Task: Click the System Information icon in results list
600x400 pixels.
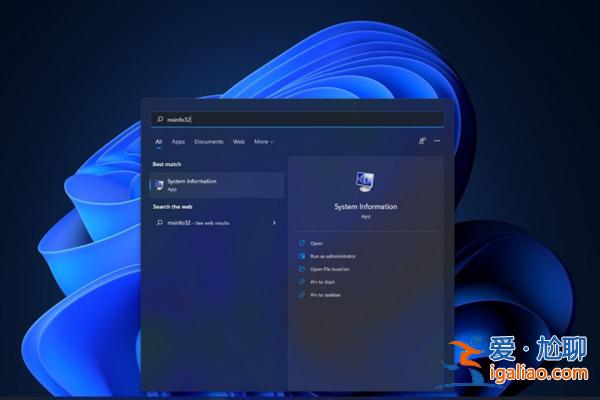Action: pos(159,184)
